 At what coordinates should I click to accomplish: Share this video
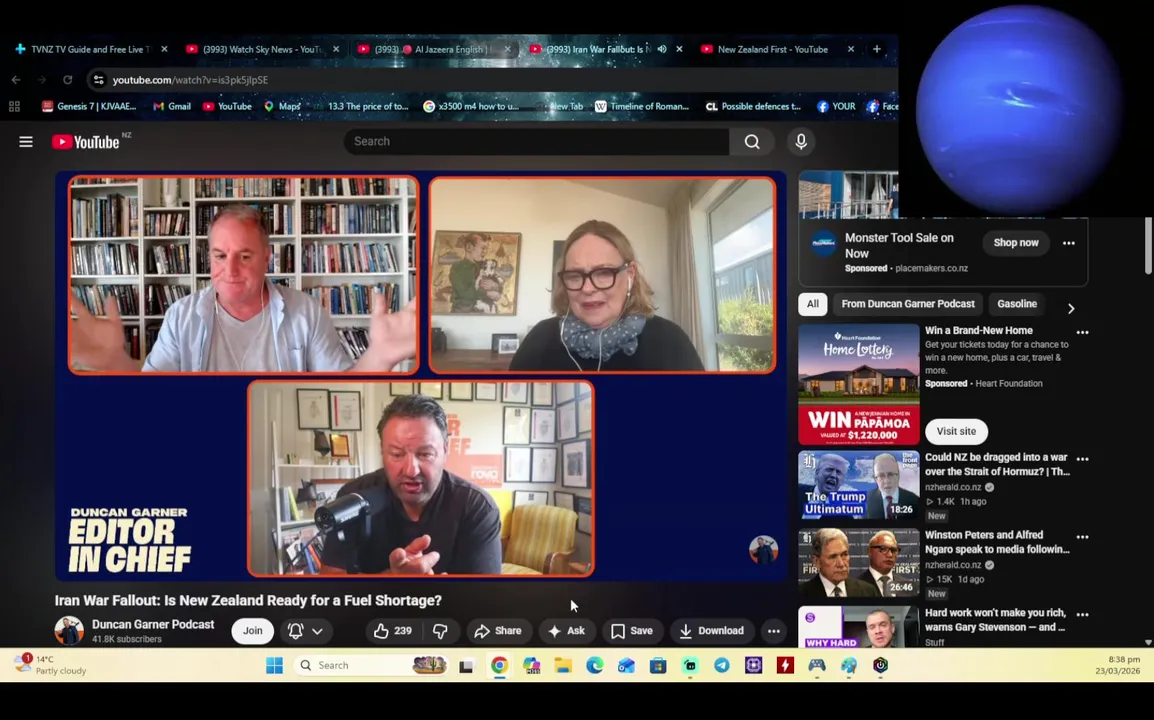click(x=498, y=631)
